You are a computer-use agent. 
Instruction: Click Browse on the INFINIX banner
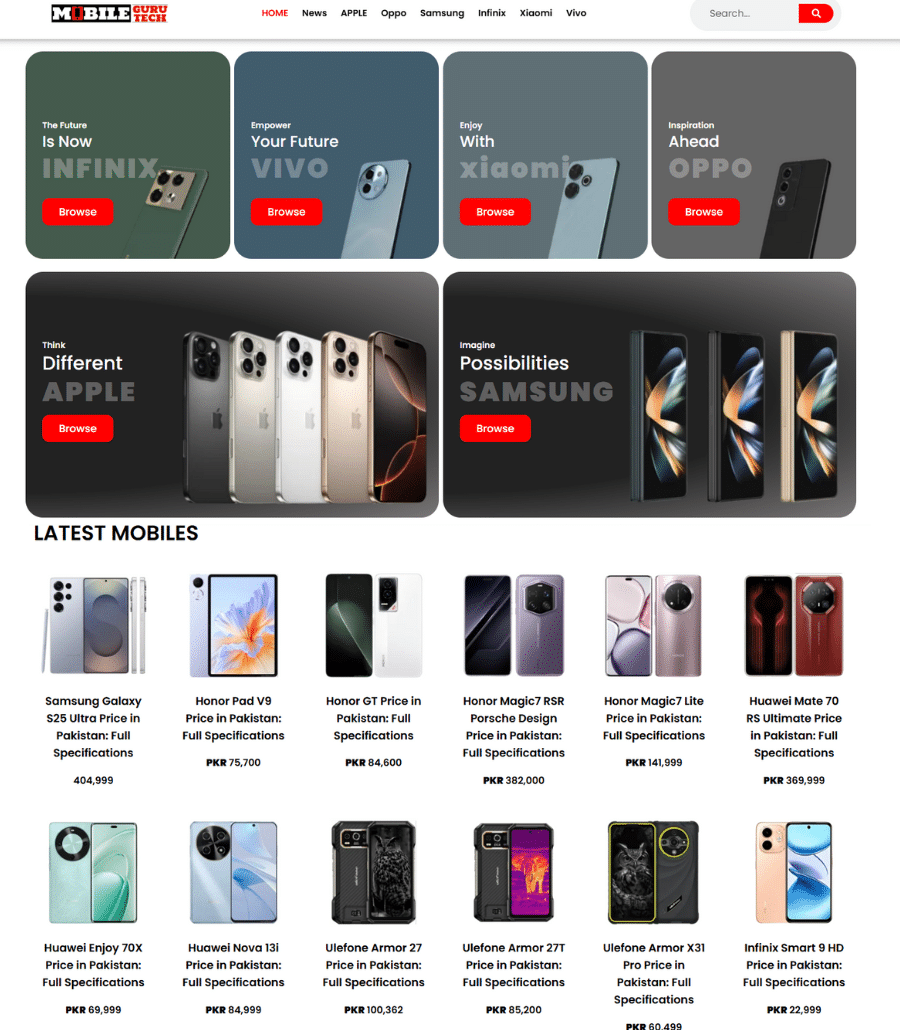(78, 212)
